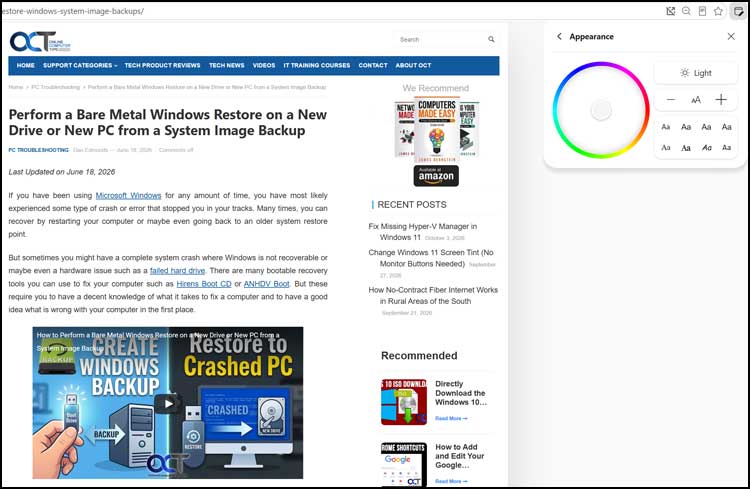Click the PC TROUBLESHOOTING category tag
This screenshot has height=489, width=750.
pos(39,150)
